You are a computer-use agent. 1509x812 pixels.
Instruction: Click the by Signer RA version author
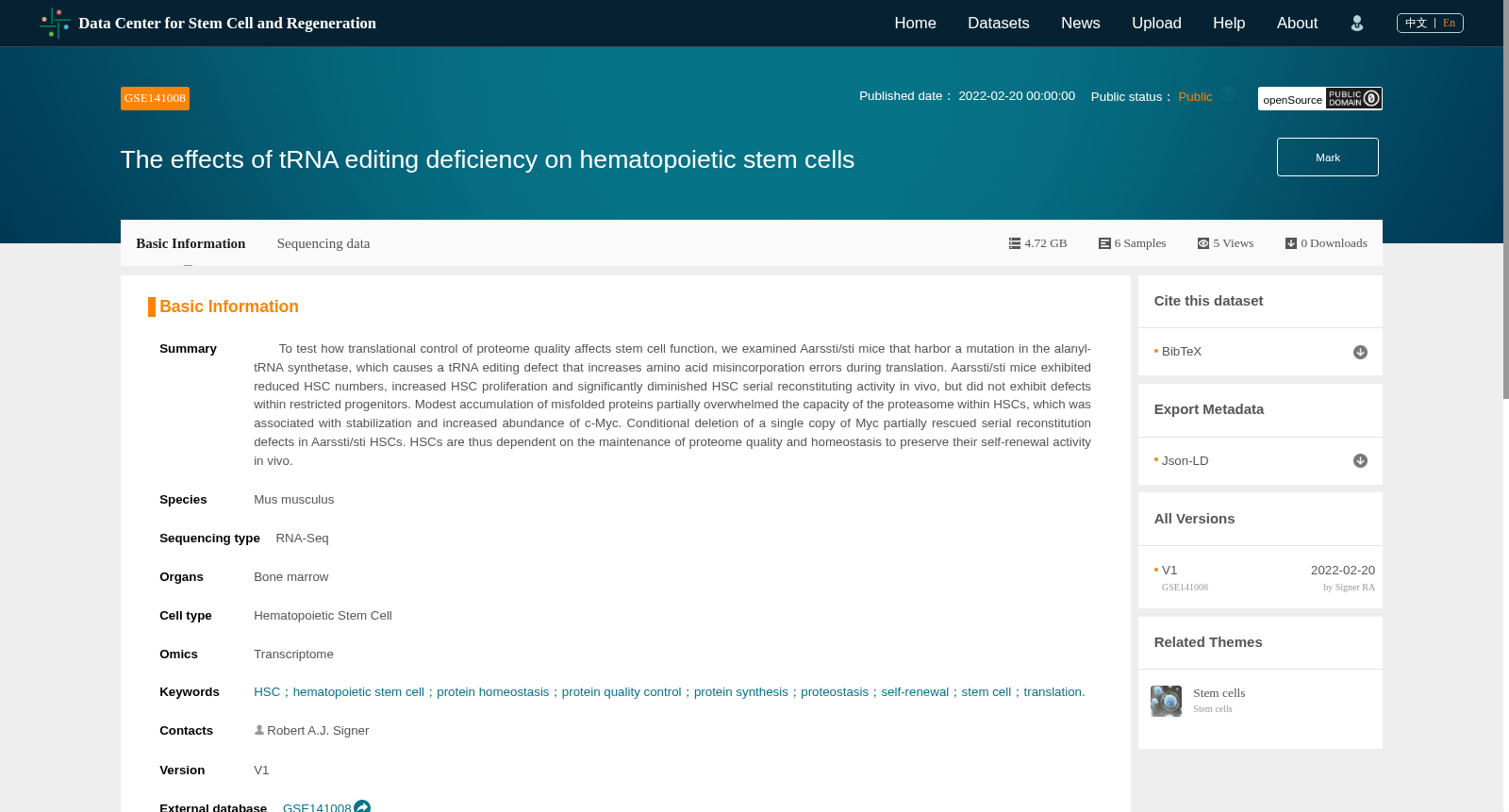coord(1349,587)
